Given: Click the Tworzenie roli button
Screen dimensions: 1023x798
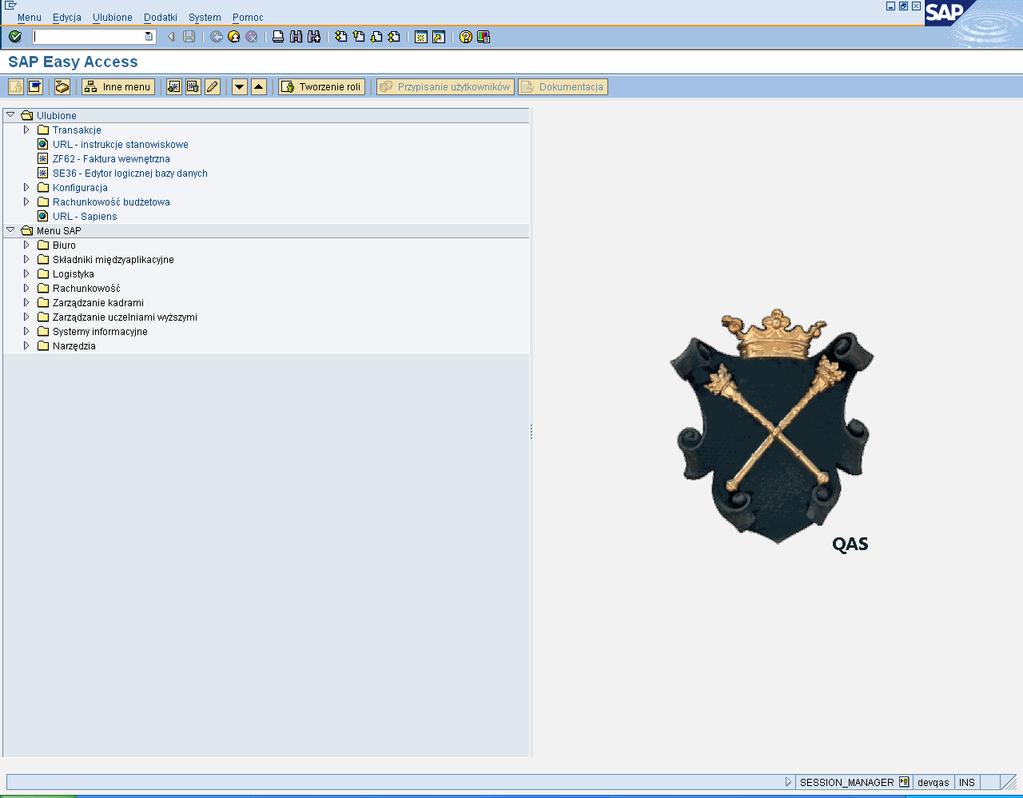Looking at the screenshot, I should pyautogui.click(x=322, y=87).
